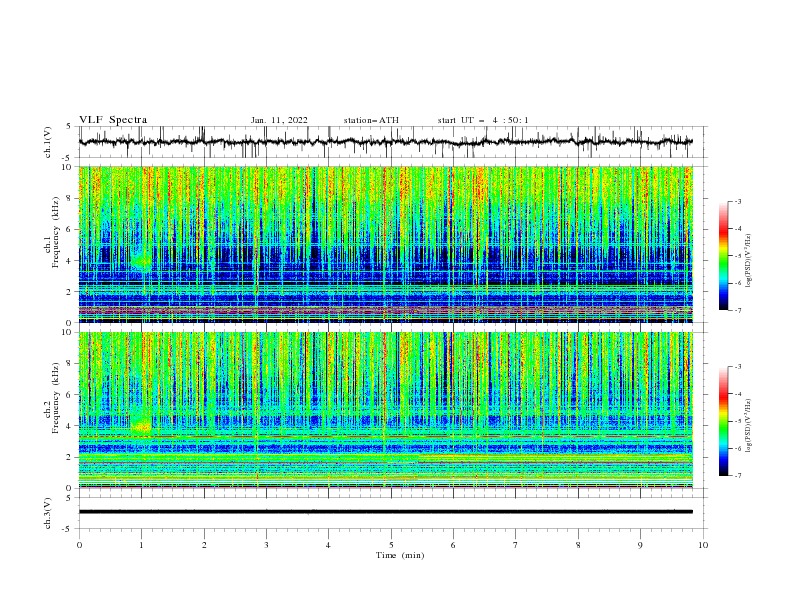Click the "start UT = 4 :50: 1" text
The width and height of the screenshot is (792, 612).
(x=483, y=120)
